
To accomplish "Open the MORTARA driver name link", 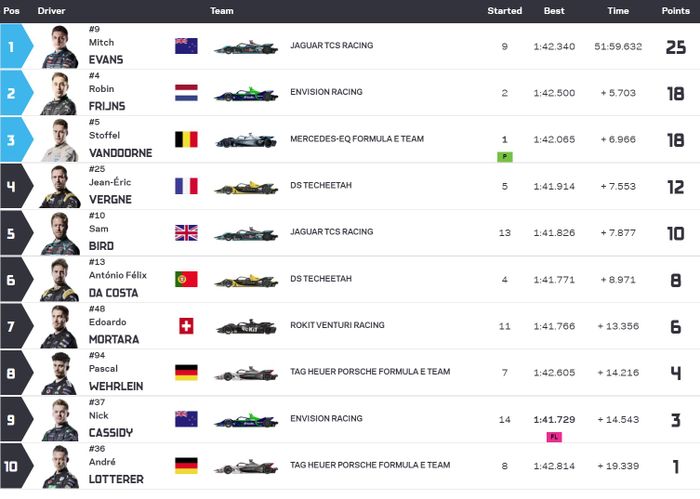I will (x=114, y=339).
